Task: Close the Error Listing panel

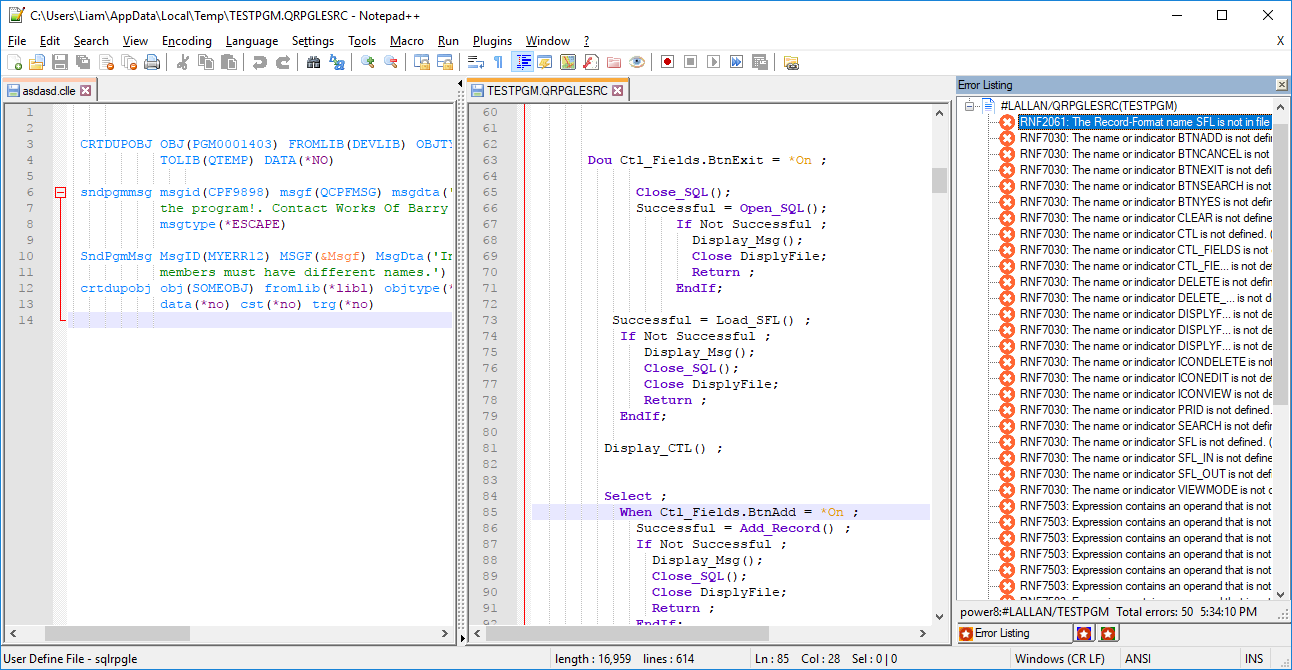Action: 1281,85
